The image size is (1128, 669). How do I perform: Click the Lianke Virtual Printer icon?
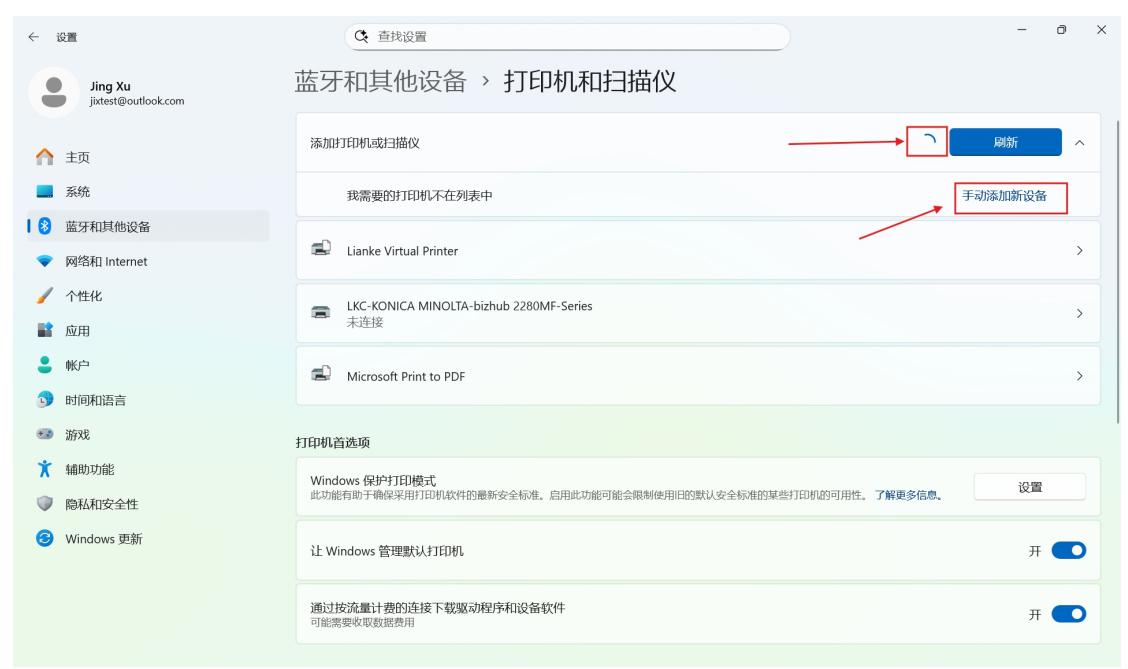coord(321,249)
